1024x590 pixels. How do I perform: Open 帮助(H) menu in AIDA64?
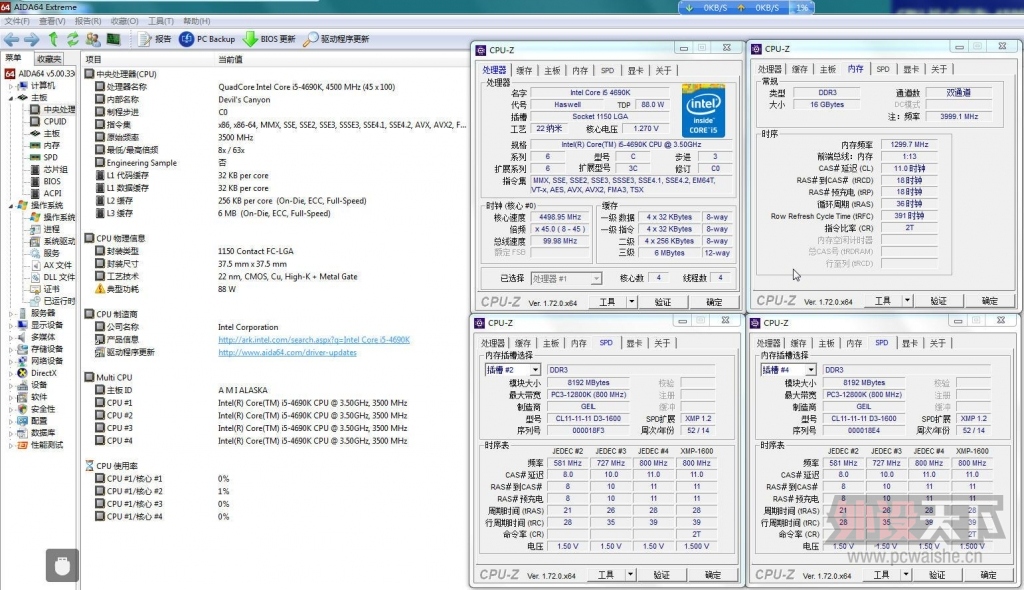click(197, 21)
